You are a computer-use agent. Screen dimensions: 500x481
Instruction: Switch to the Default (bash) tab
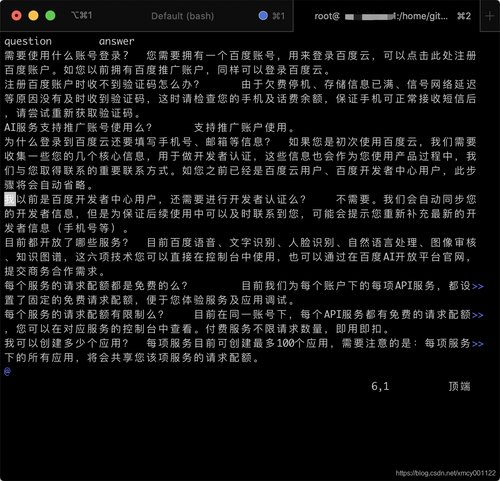182,16
